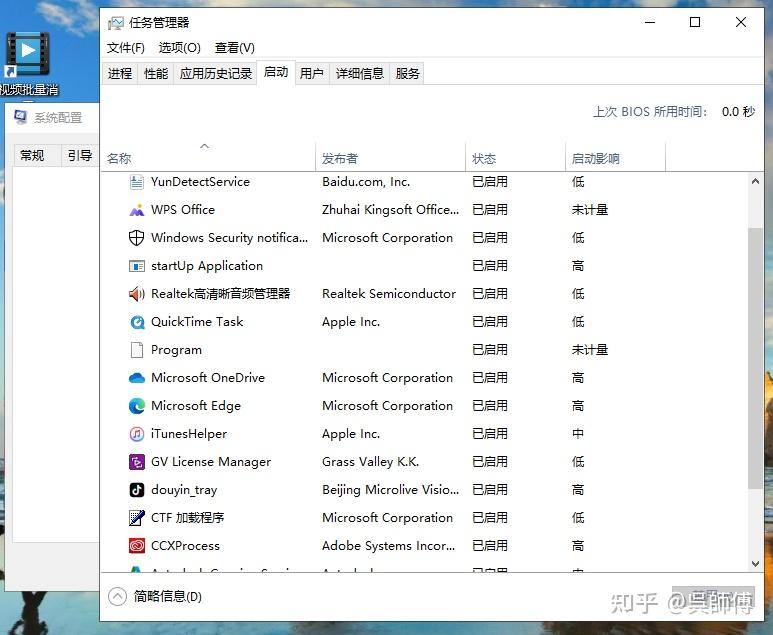Select the WPS Office entry name
773x635 pixels.
pyautogui.click(x=183, y=210)
